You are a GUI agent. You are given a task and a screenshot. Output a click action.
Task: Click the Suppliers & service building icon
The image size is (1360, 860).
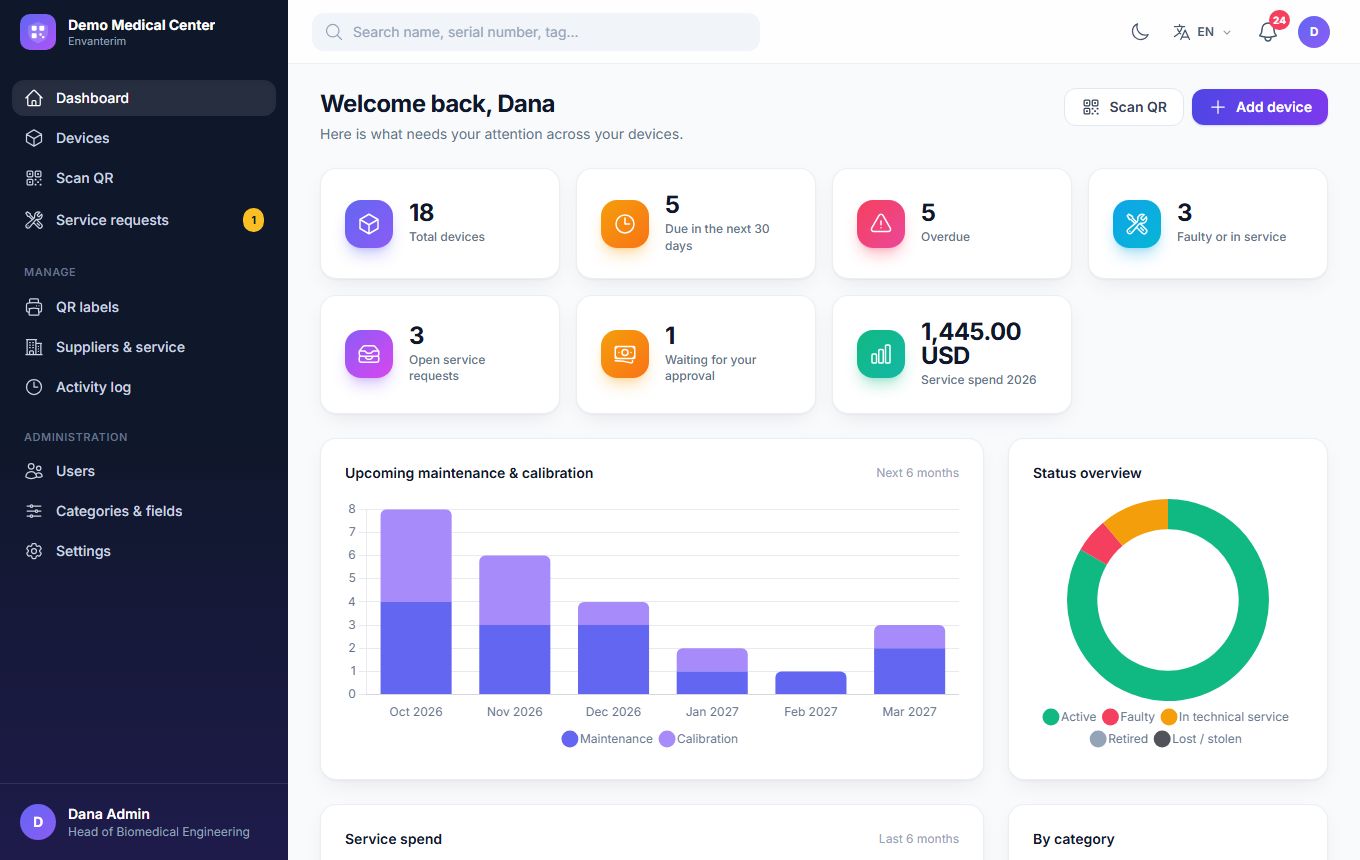[34, 347]
